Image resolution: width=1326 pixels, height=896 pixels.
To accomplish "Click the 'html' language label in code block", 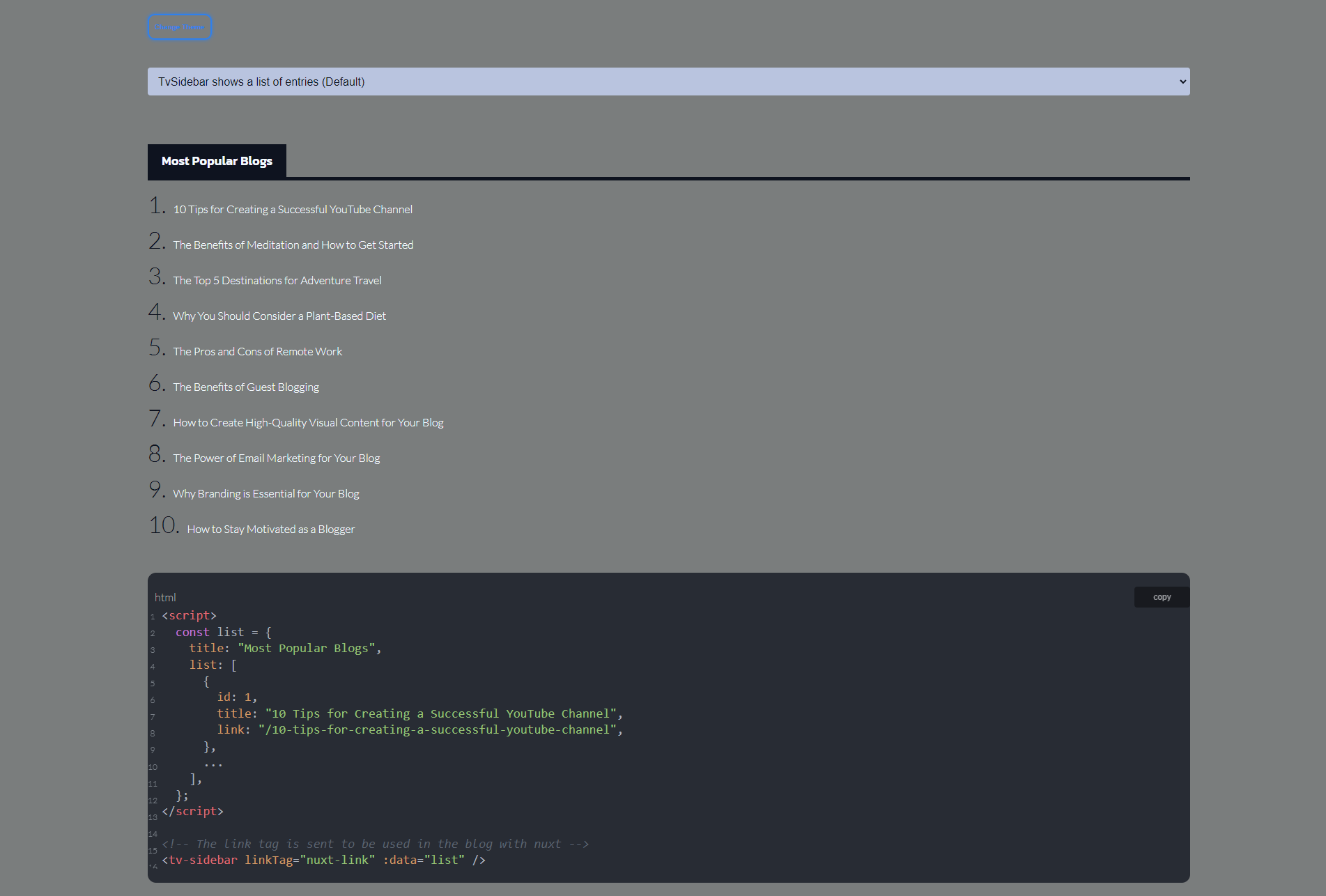I will [x=165, y=597].
